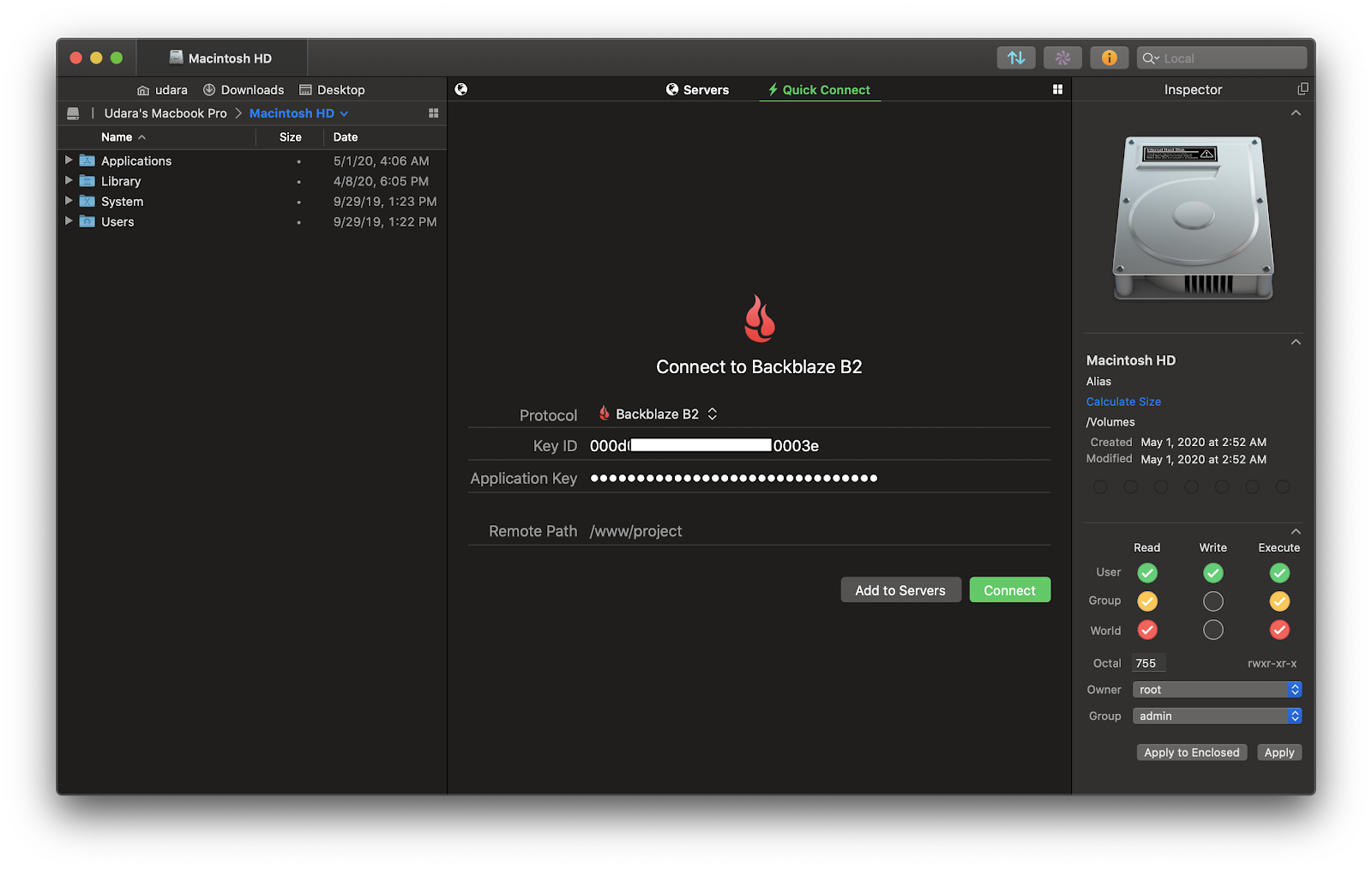The width and height of the screenshot is (1372, 870).
Task: Collapse the drive preview section chevron
Action: coord(1296,113)
